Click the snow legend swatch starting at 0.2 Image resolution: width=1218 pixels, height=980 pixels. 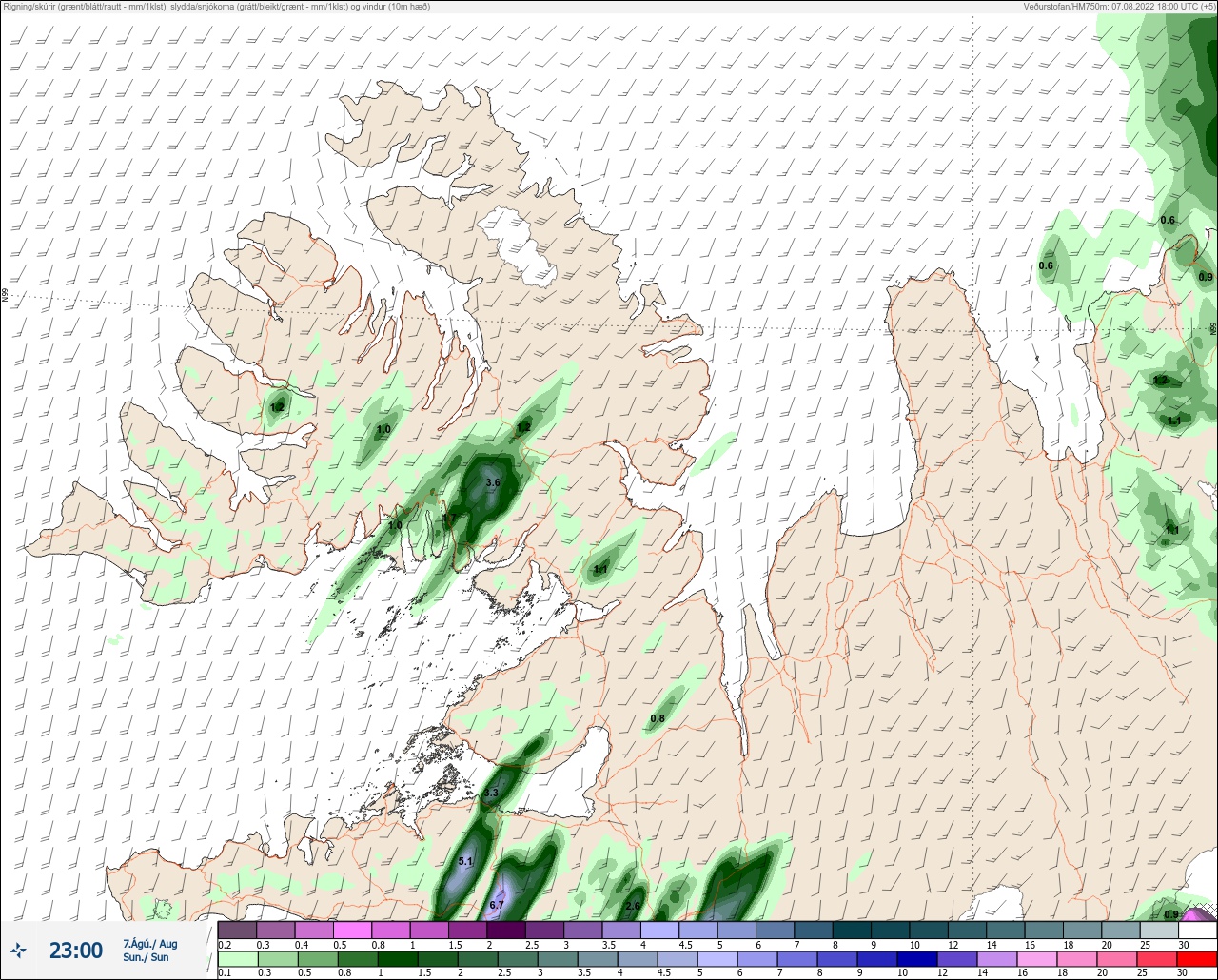point(237,930)
